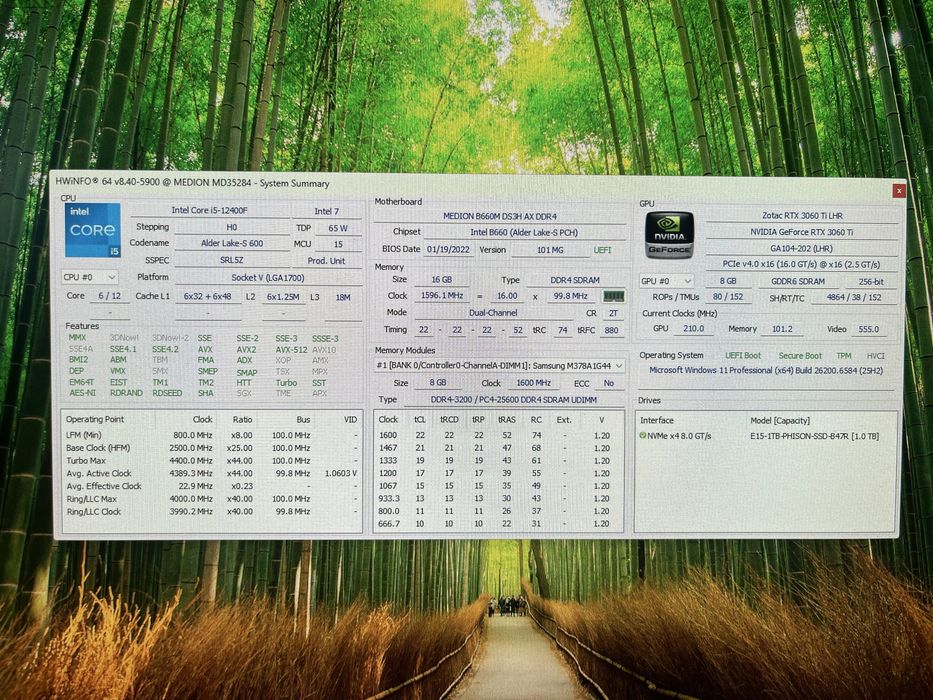The height and width of the screenshot is (700, 933).
Task: Click the AES-NI feature flag
Action: [82, 393]
